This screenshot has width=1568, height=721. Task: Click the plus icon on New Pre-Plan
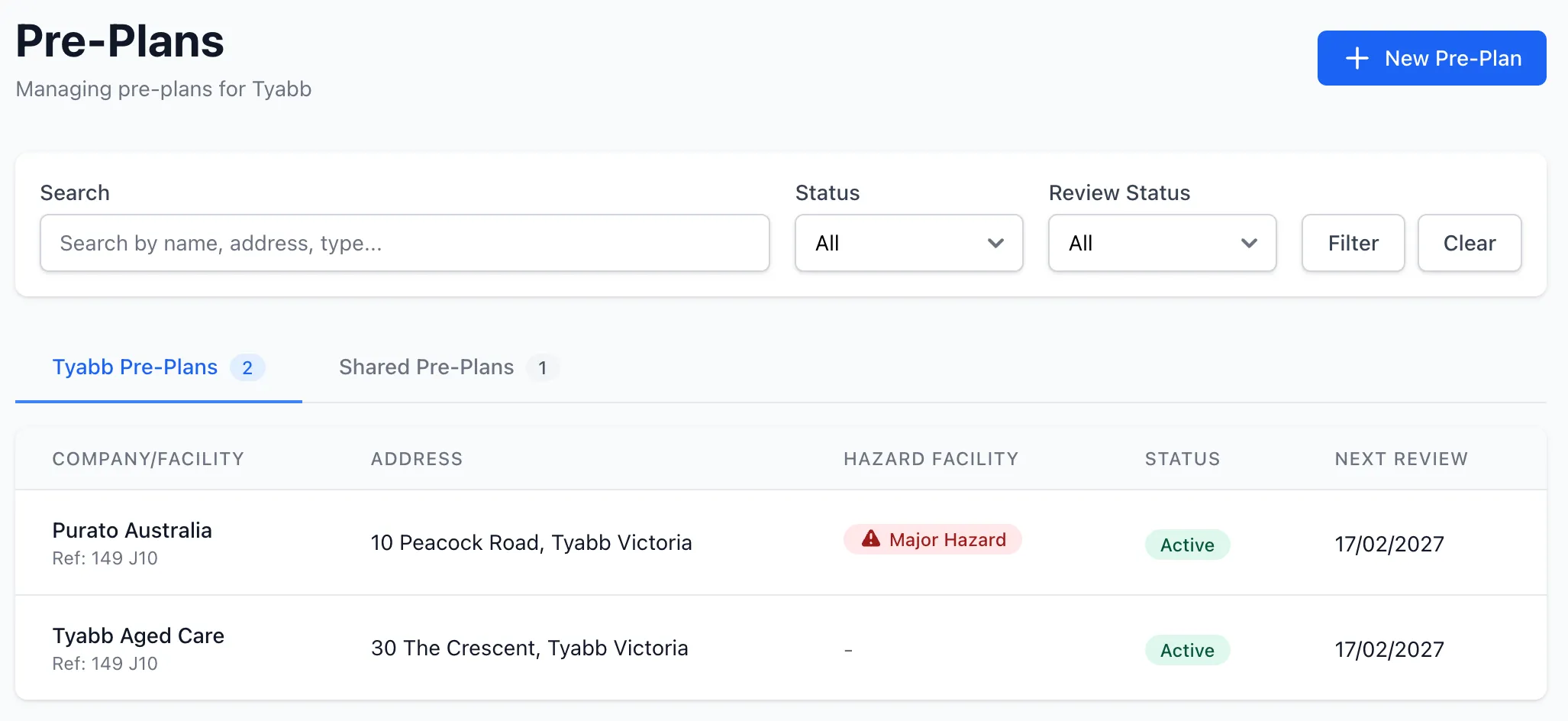1357,58
